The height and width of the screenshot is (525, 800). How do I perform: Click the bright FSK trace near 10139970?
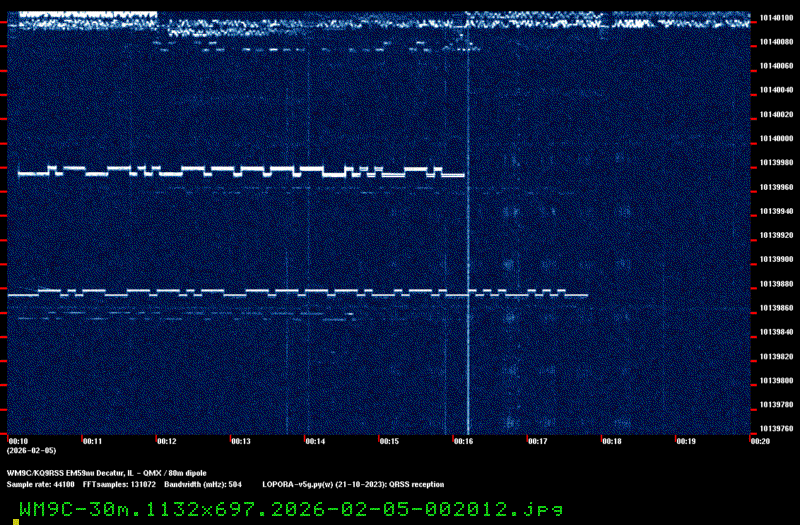[x=241, y=171]
